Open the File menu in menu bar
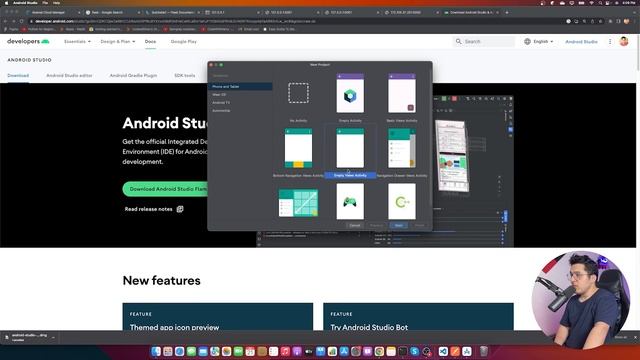 click(x=45, y=3)
